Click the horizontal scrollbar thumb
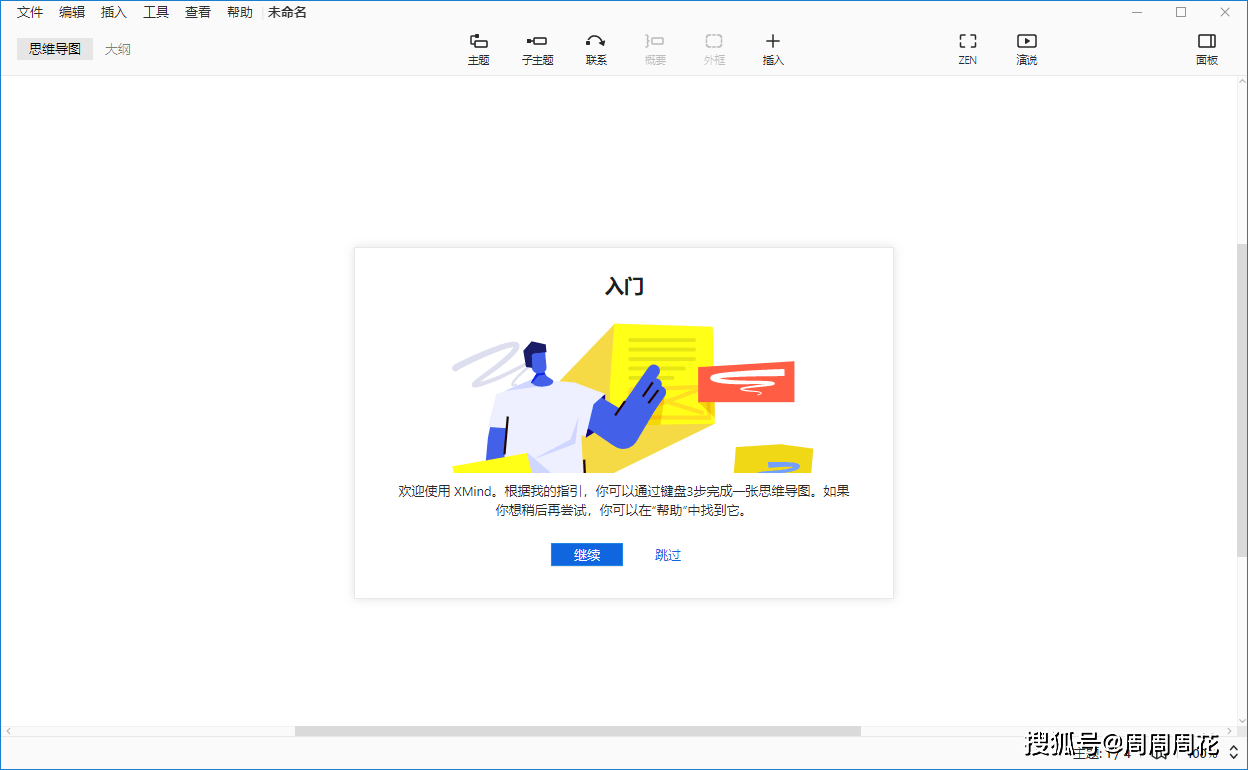Viewport: 1248px width, 770px height. pos(577,731)
